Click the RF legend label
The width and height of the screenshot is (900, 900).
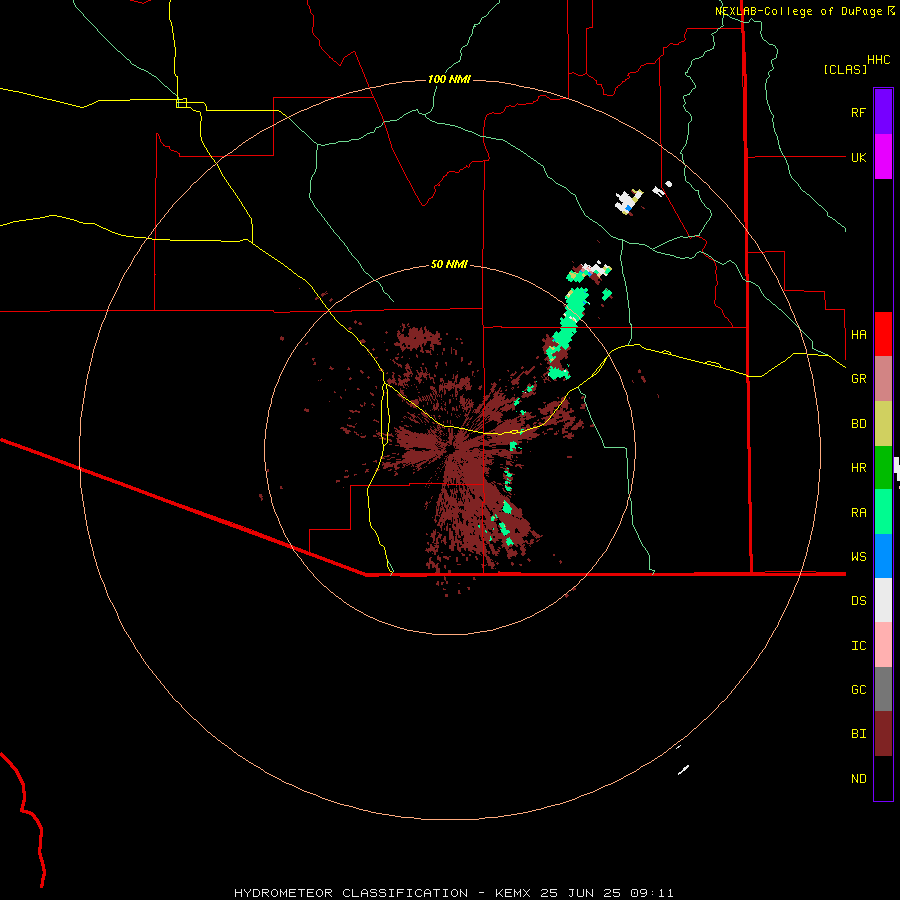tap(858, 112)
